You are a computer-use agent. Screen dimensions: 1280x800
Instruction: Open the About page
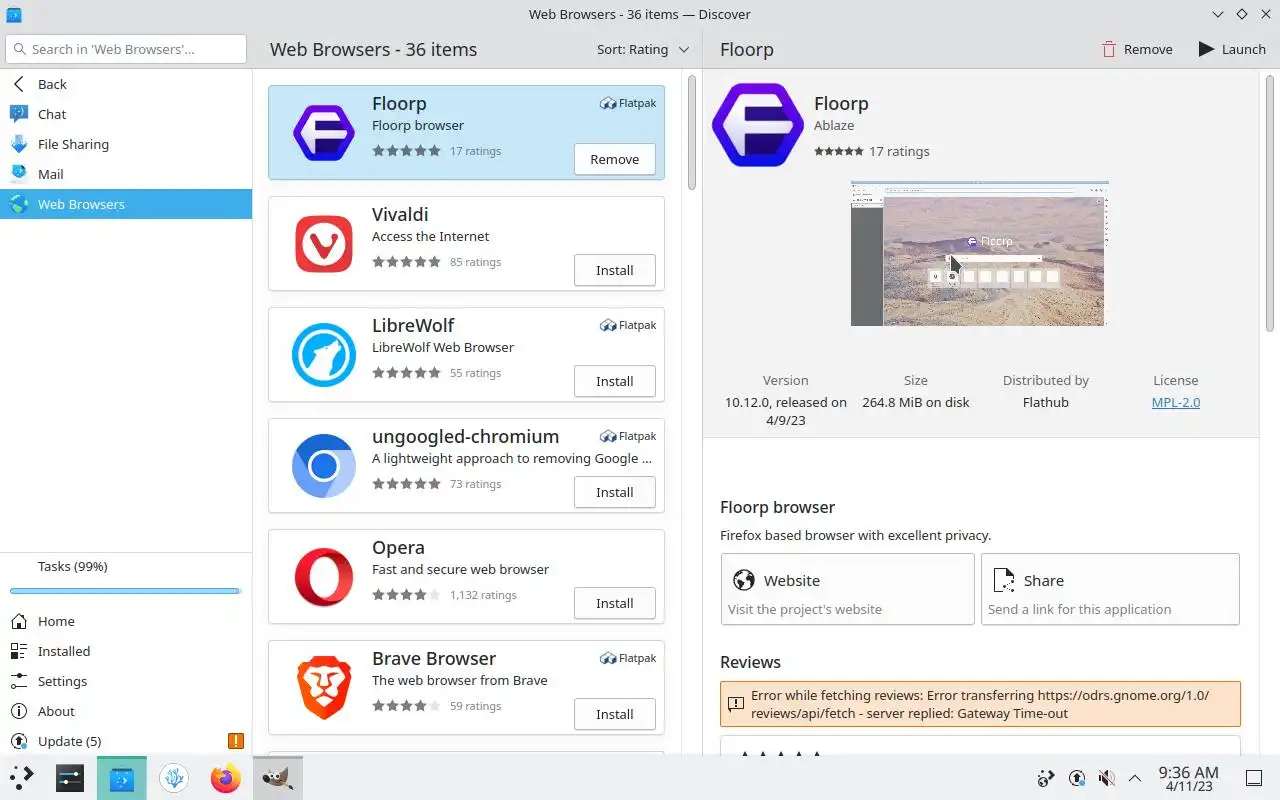(x=126, y=711)
